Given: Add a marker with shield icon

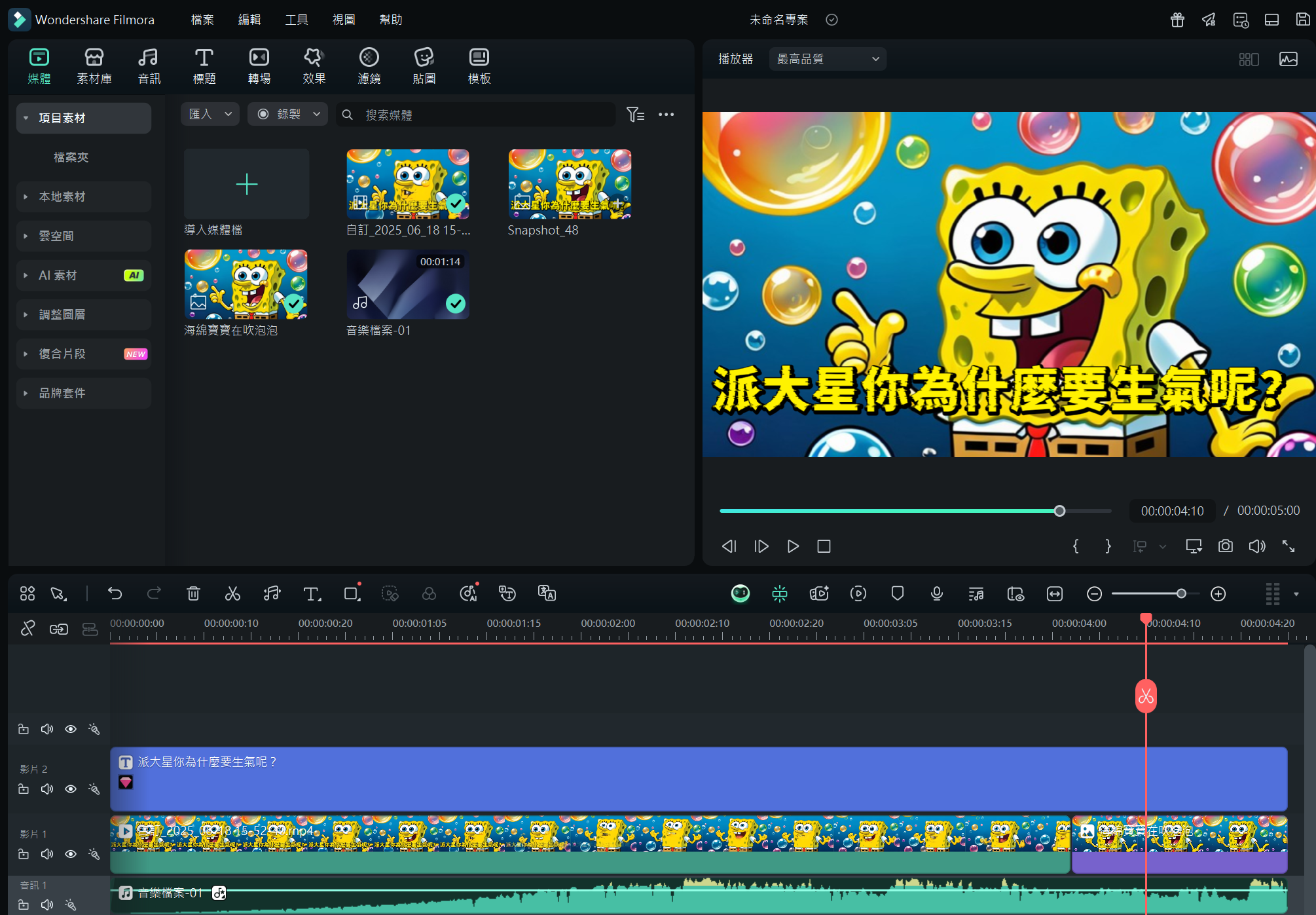Looking at the screenshot, I should tap(898, 593).
